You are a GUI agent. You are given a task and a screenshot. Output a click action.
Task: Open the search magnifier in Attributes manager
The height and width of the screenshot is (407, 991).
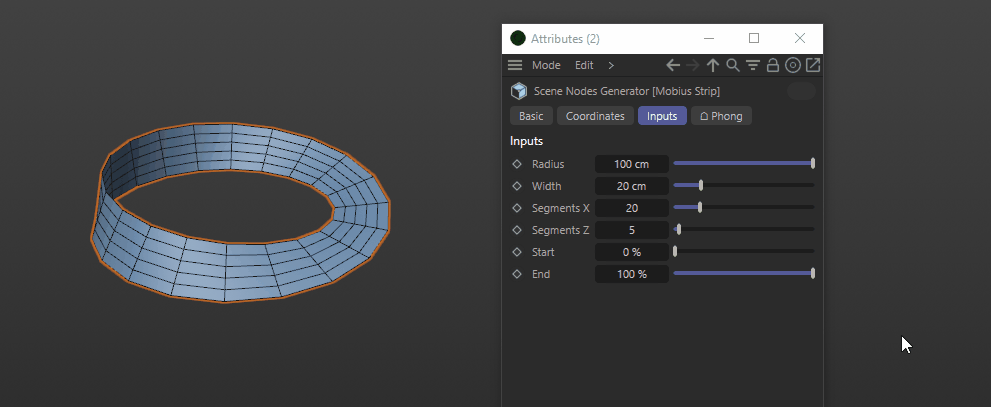coord(733,65)
